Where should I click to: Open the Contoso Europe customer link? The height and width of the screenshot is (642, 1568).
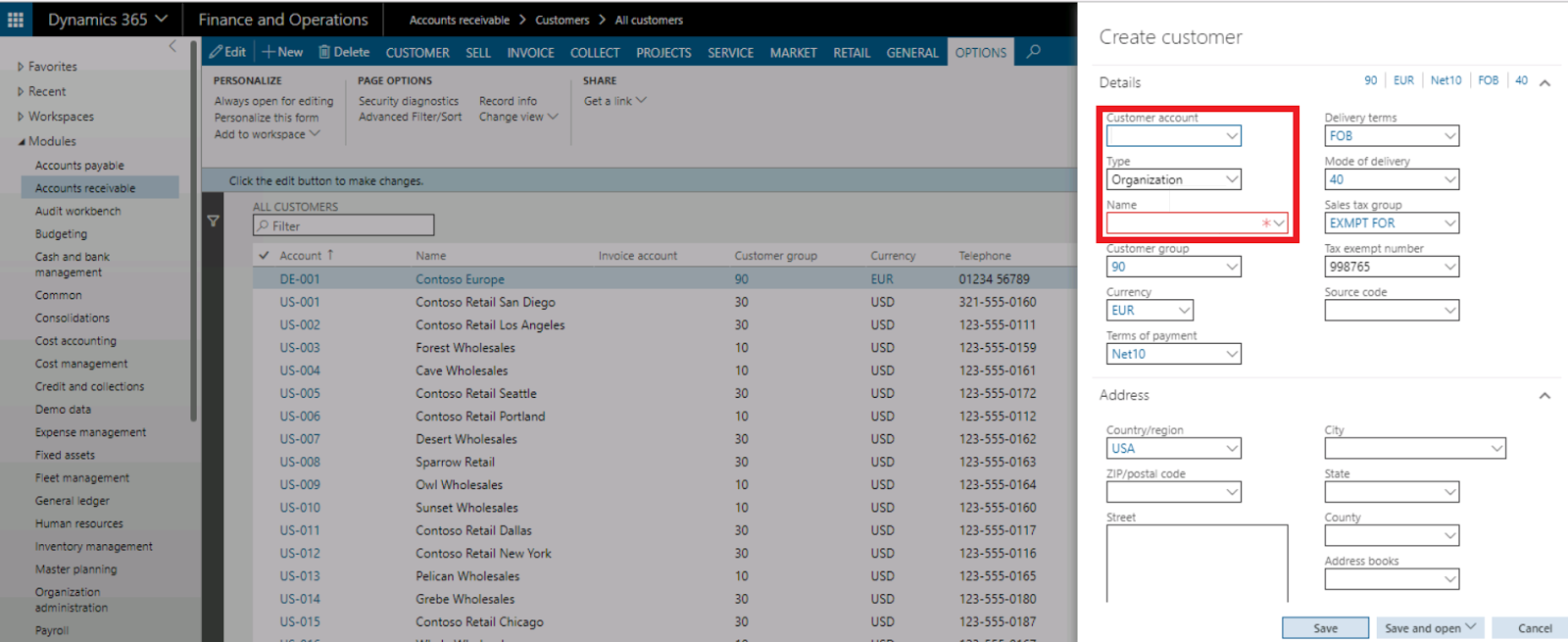[x=460, y=279]
